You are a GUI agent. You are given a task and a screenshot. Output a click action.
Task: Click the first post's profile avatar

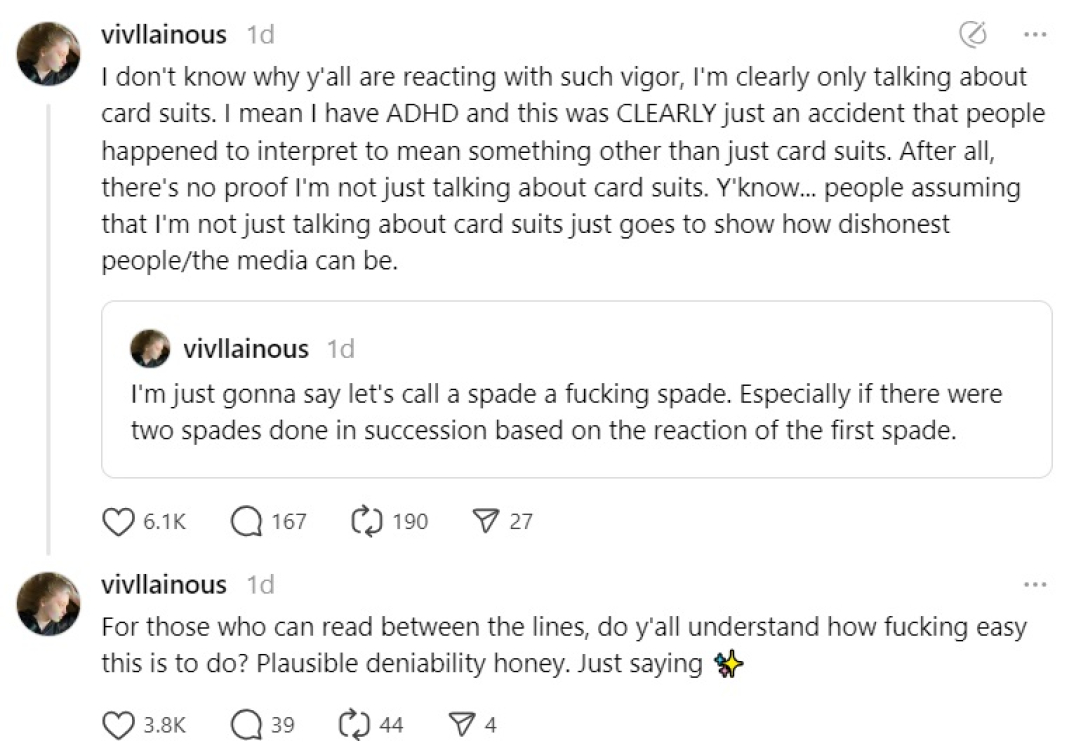49,54
